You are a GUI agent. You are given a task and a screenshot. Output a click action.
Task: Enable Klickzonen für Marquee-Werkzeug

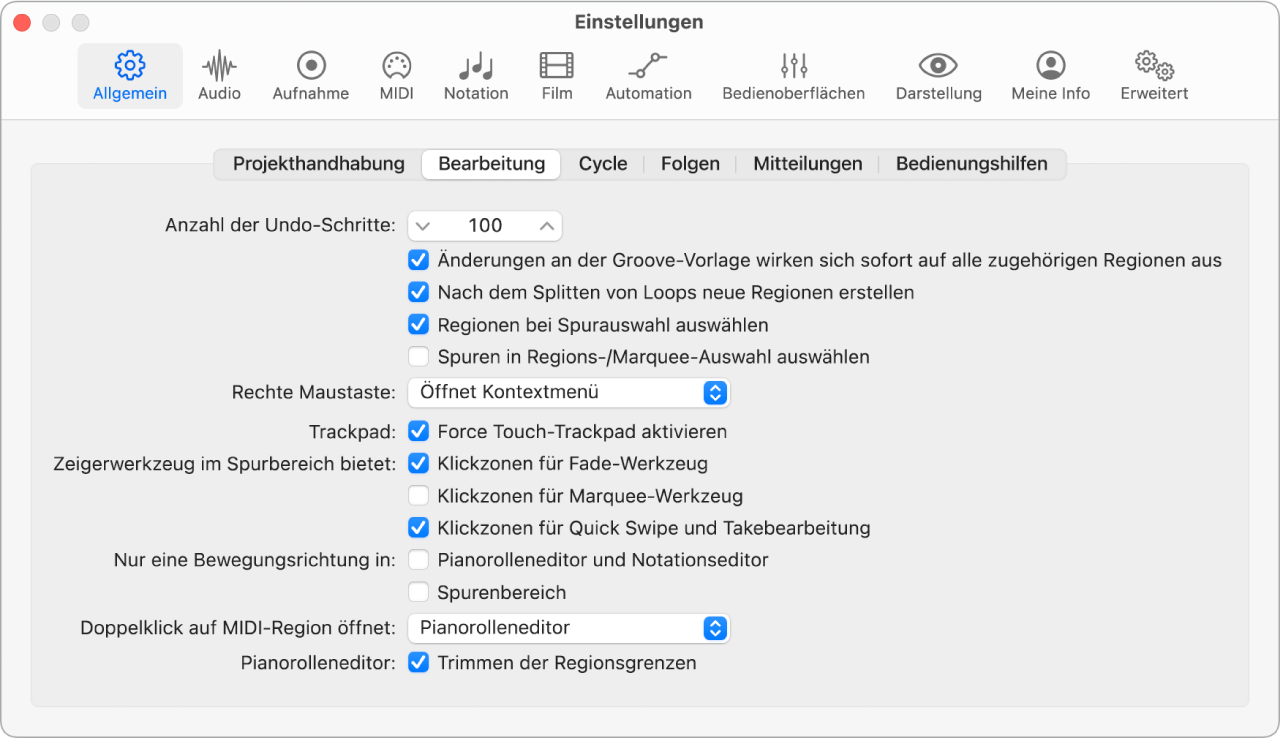(x=418, y=496)
